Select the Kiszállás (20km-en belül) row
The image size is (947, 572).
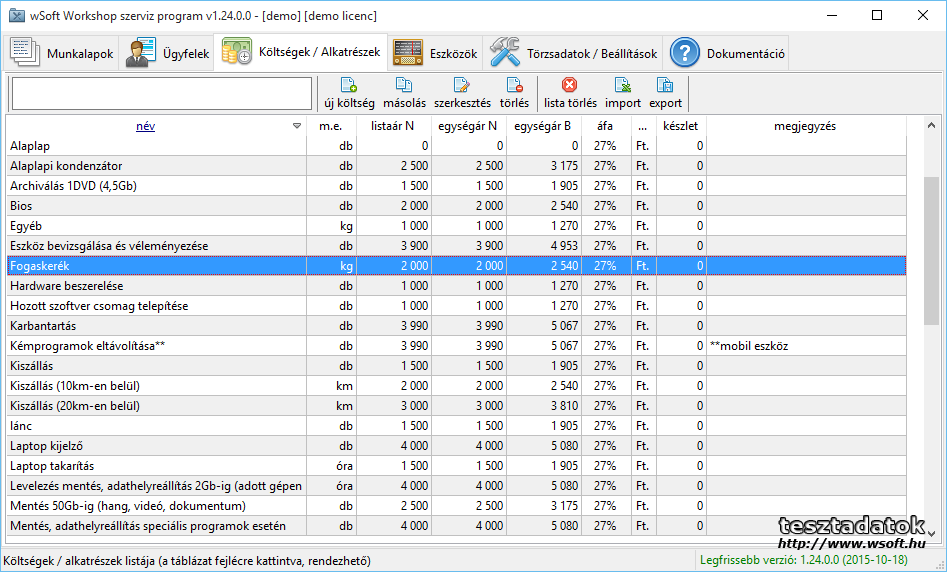456,405
